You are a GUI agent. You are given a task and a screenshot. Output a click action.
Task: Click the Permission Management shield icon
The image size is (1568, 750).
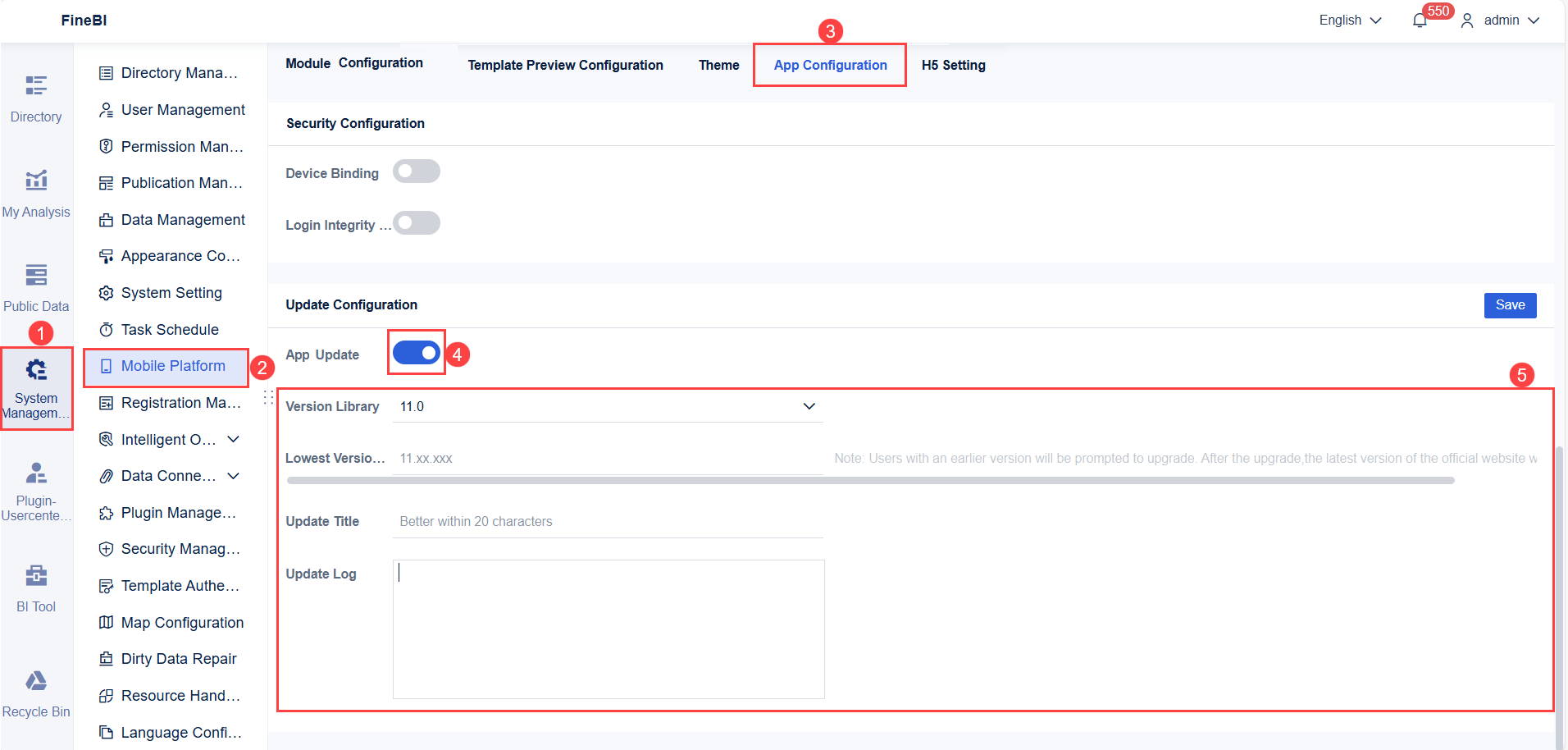coord(106,146)
